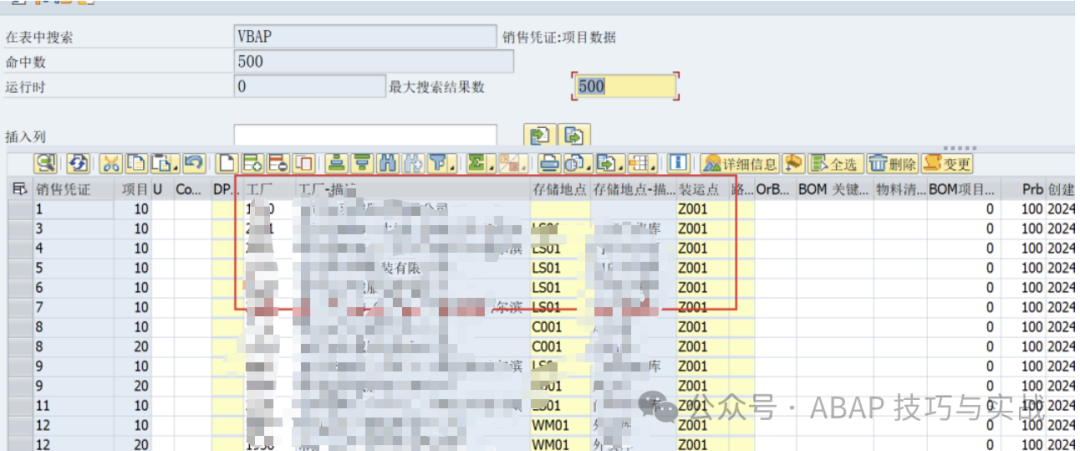Viewport: 1080px width, 451px height.
Task: Click the Copy text icon
Action: pyautogui.click(x=136, y=163)
